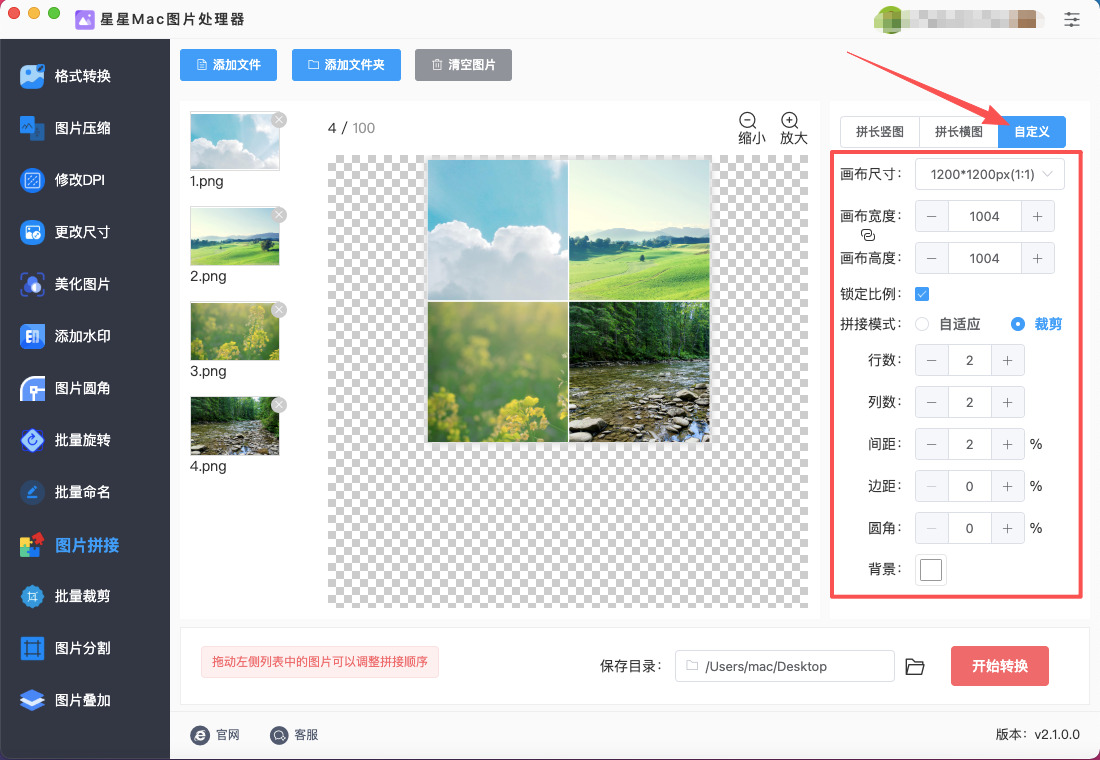Click the app logo in title bar
The height and width of the screenshot is (760, 1100).
point(85,20)
